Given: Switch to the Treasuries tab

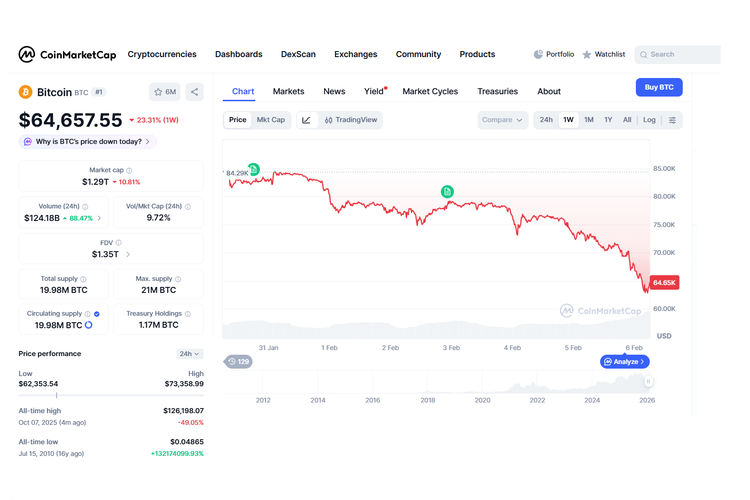Looking at the screenshot, I should [497, 91].
